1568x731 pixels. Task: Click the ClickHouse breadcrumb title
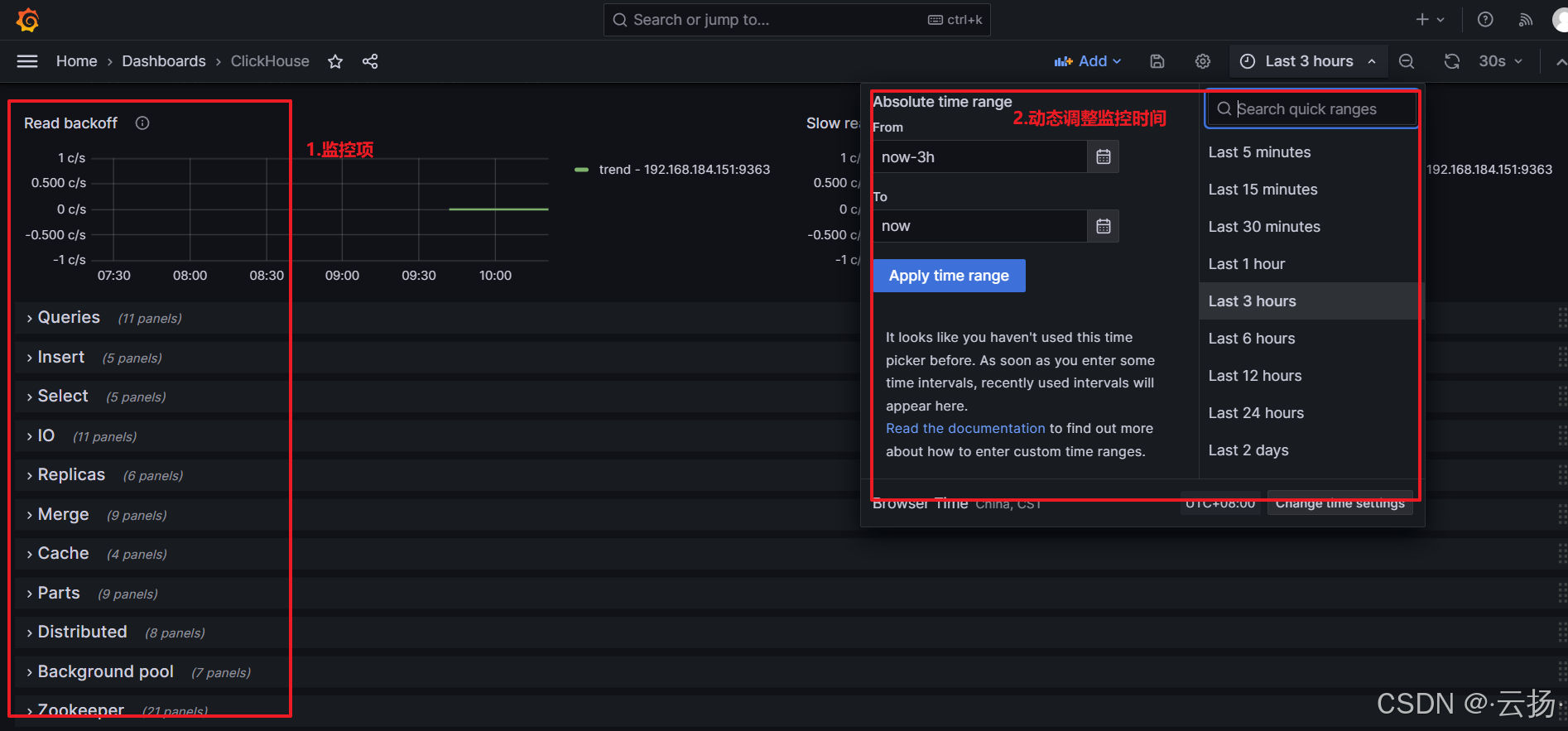click(270, 61)
